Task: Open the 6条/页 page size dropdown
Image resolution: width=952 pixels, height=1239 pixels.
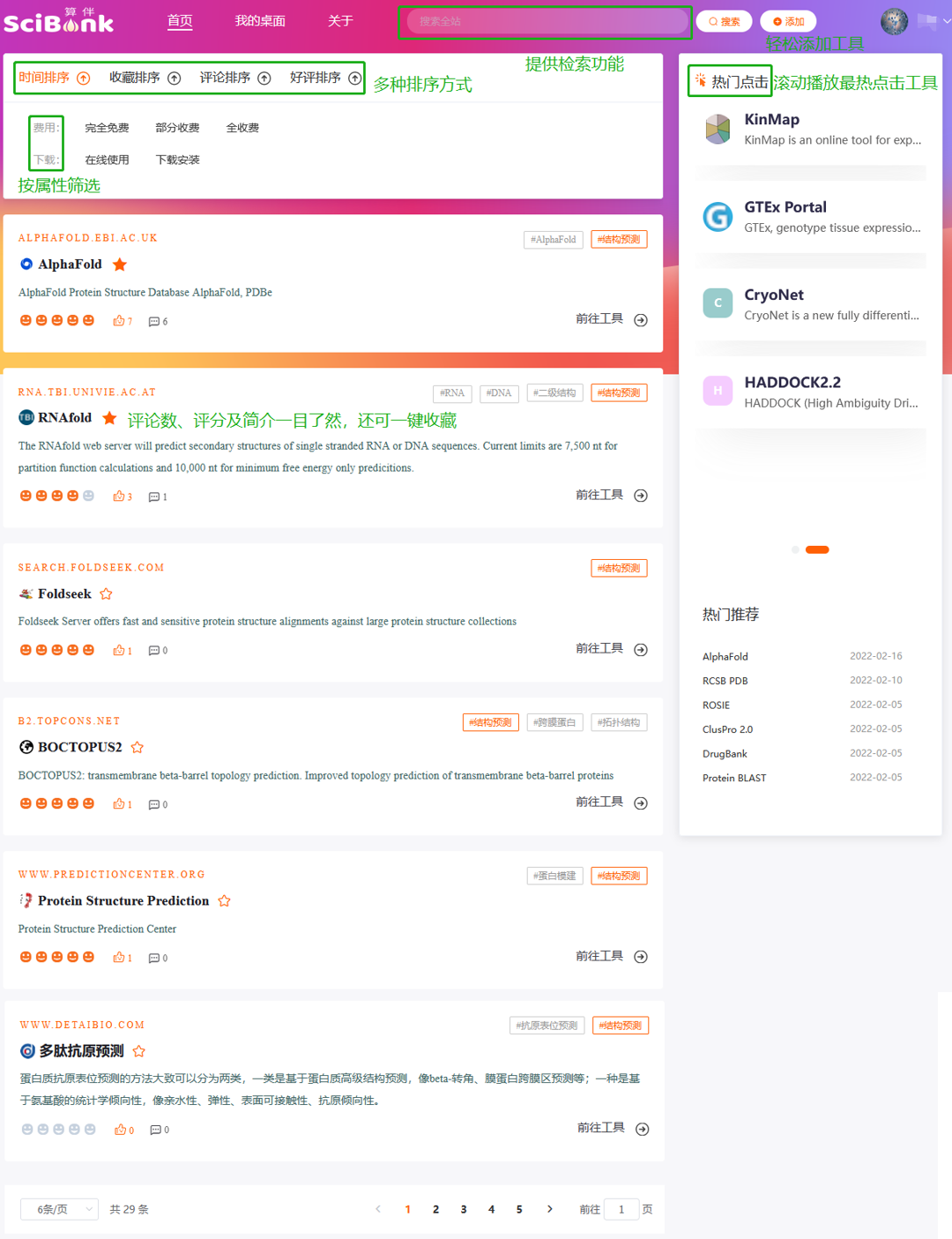Action: (x=59, y=1209)
